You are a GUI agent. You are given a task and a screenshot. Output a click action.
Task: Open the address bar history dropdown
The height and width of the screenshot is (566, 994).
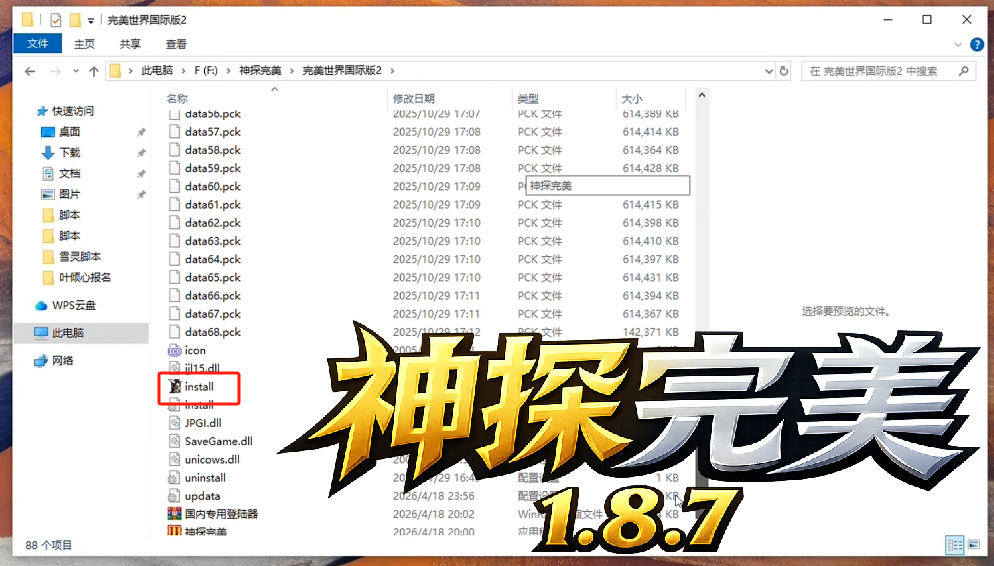(768, 71)
